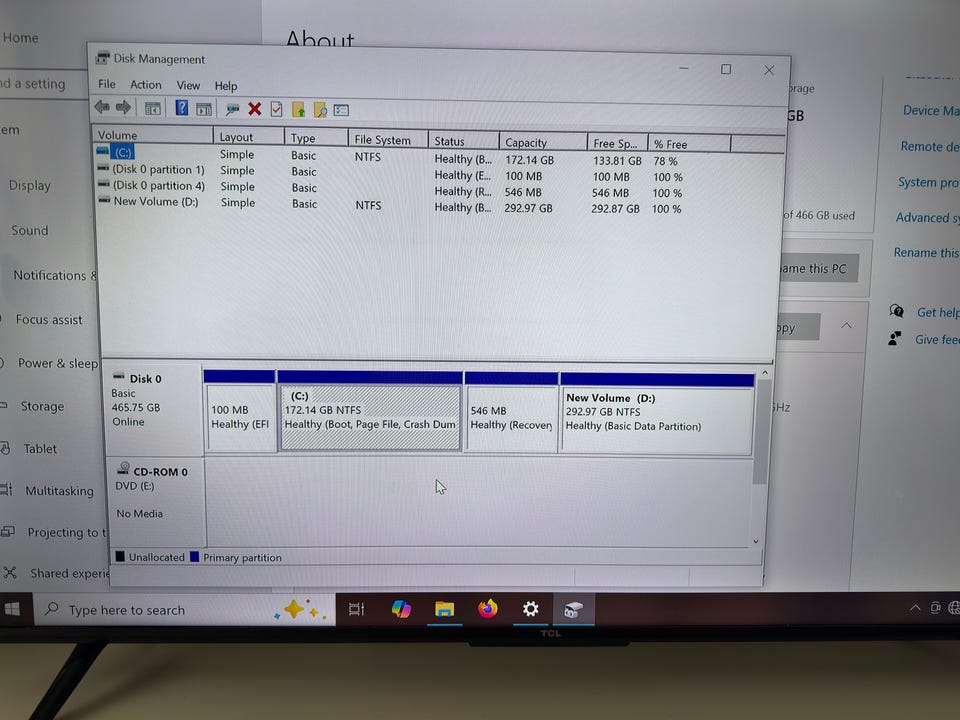Open Tablet in the Settings sidebar

(x=40, y=449)
